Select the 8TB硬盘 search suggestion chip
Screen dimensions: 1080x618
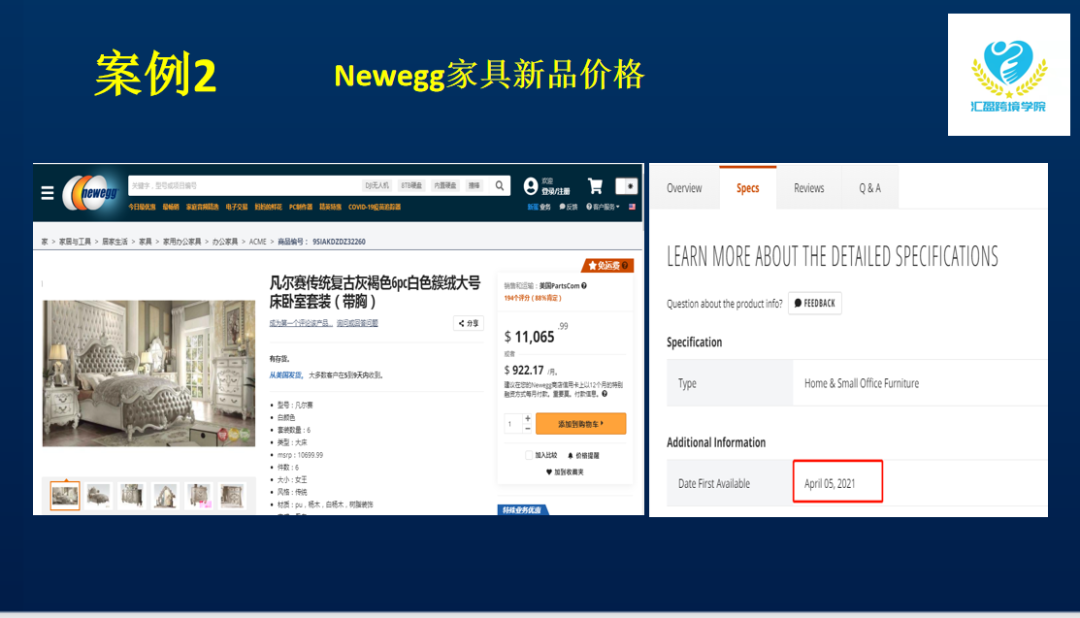[x=411, y=185]
